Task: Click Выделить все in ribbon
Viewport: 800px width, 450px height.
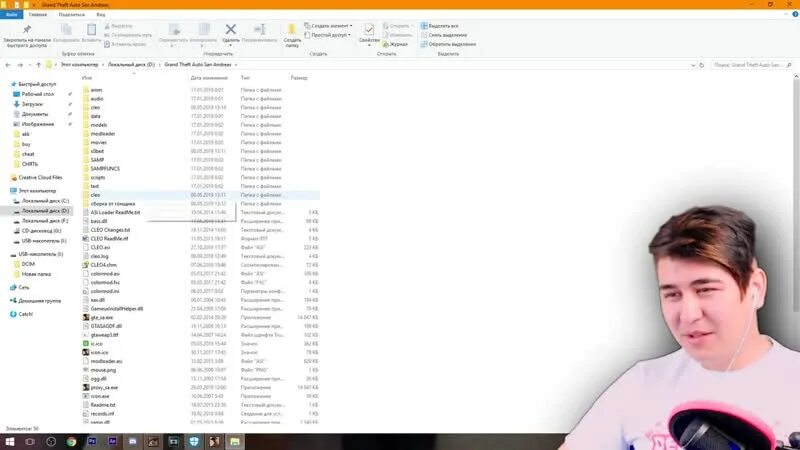Action: (439, 26)
